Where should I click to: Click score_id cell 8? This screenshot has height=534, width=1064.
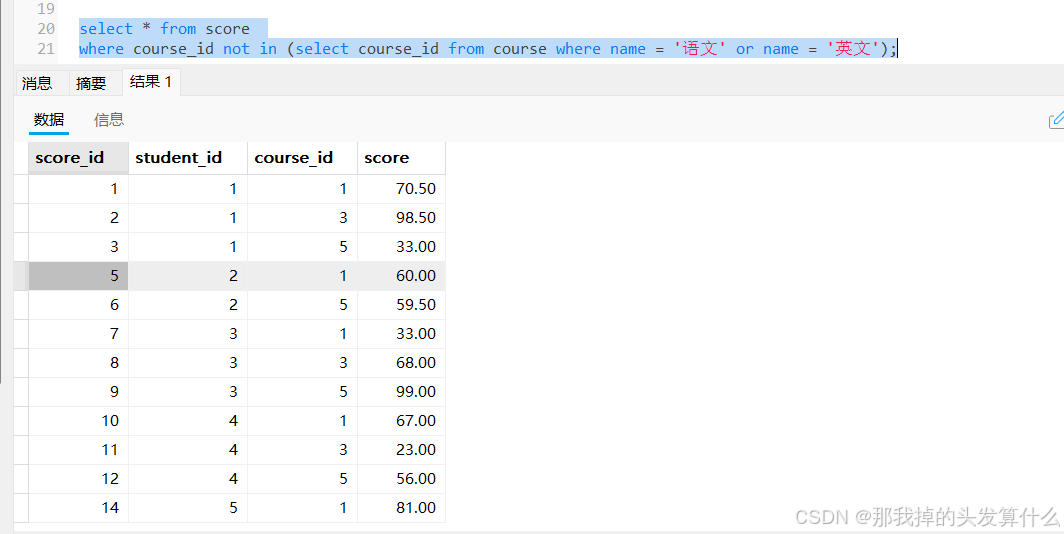pos(78,363)
